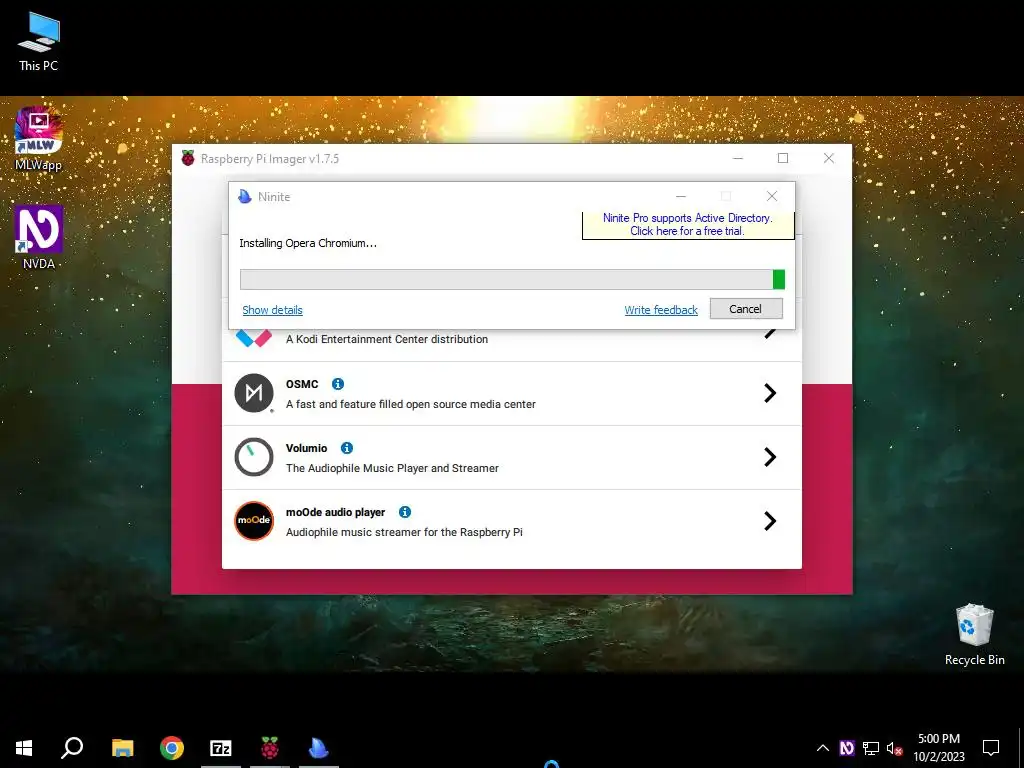Click Ninite Pro free trial banner
Viewport: 1024px width, 768px height.
click(688, 225)
